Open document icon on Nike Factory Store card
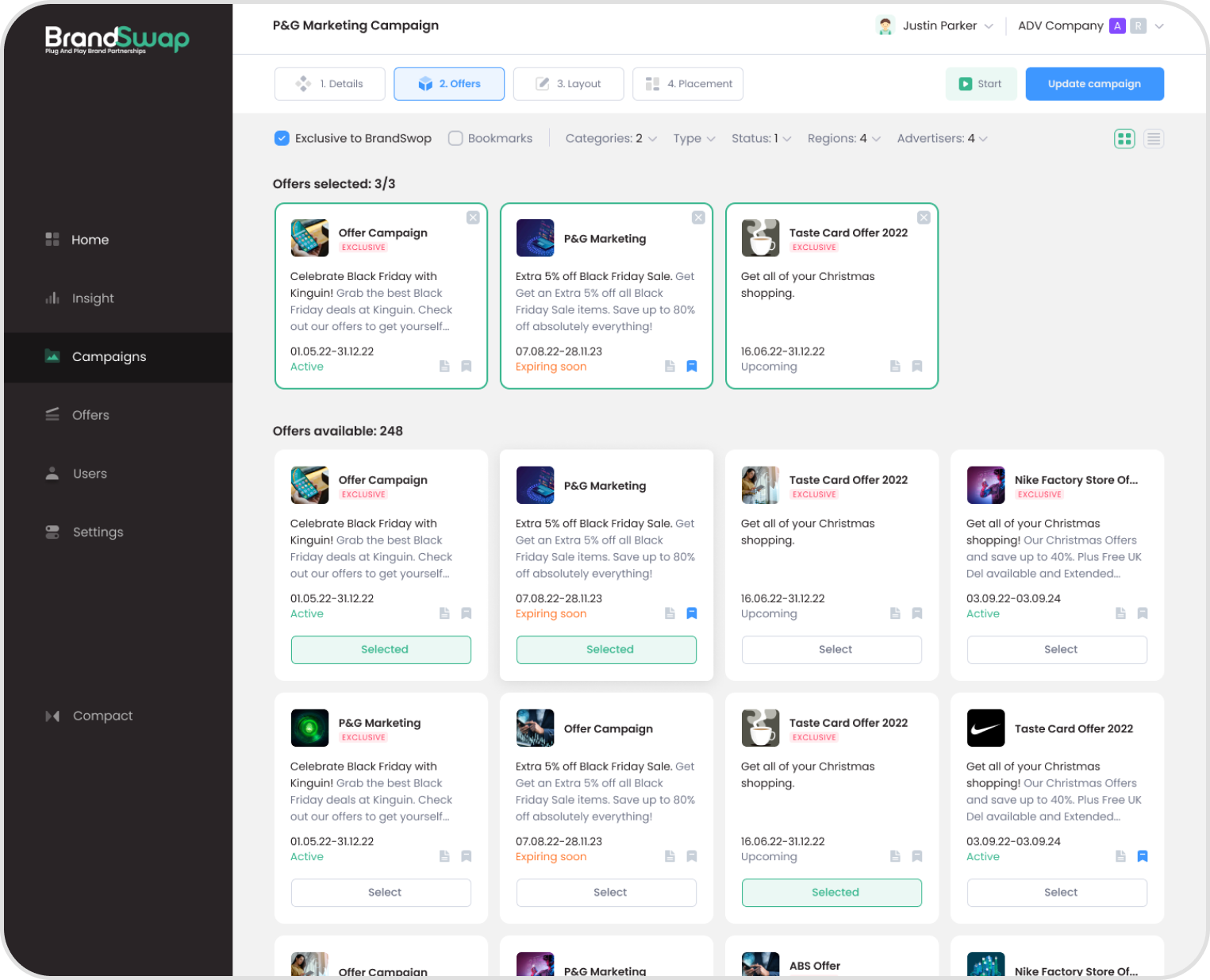 click(1120, 613)
